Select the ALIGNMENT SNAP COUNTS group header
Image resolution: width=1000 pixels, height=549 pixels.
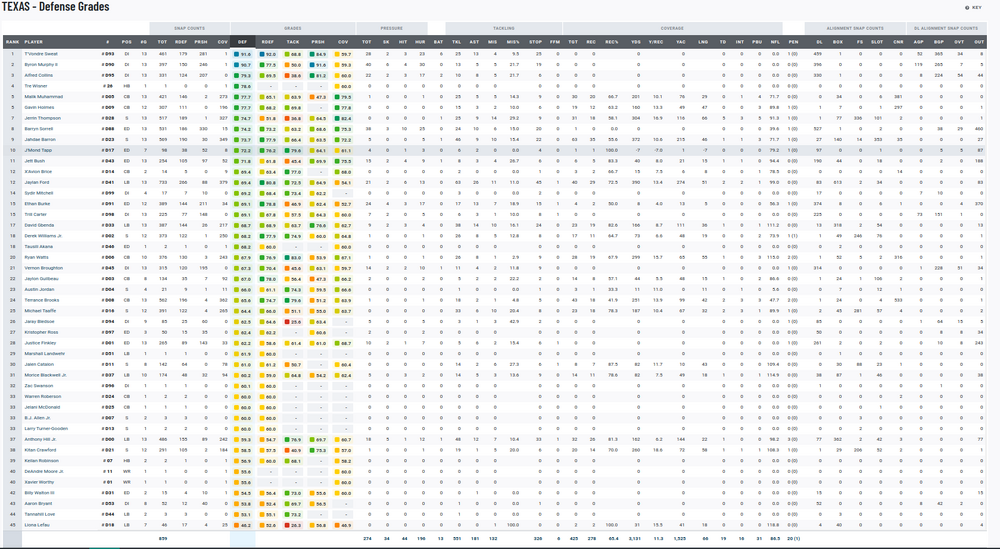point(855,27)
